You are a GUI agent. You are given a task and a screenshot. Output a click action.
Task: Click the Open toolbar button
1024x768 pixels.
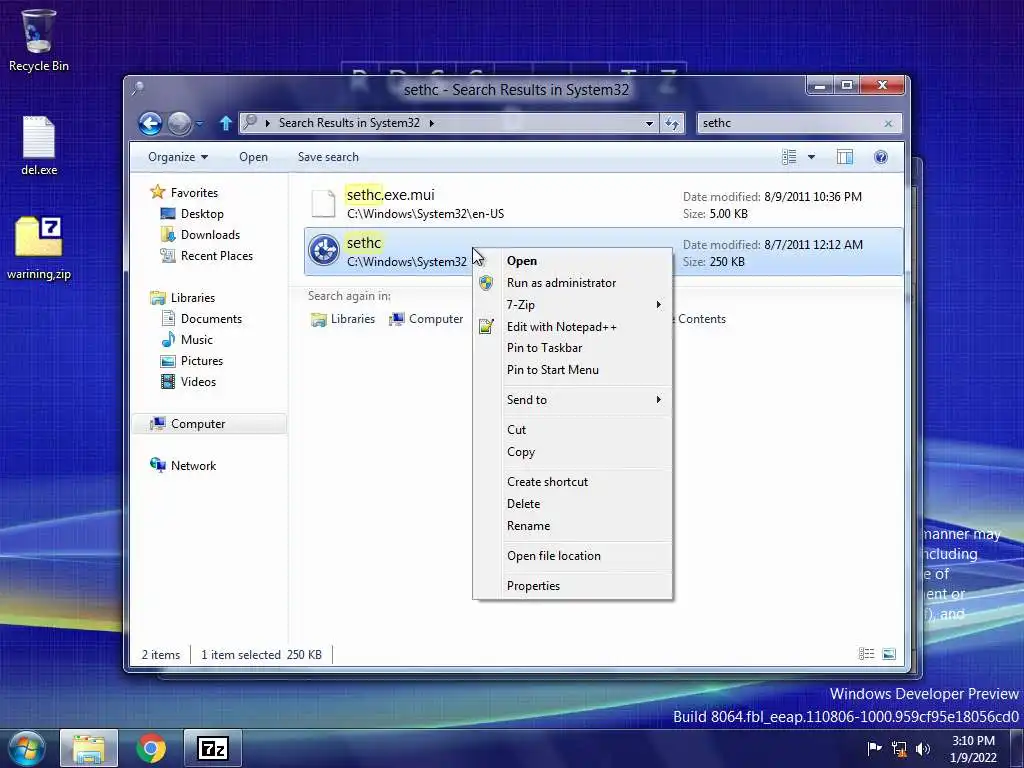coord(253,157)
